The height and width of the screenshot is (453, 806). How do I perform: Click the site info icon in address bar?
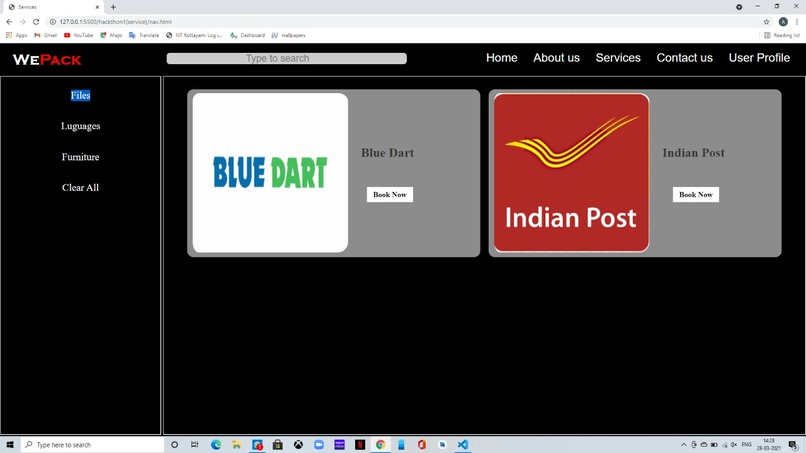point(52,22)
